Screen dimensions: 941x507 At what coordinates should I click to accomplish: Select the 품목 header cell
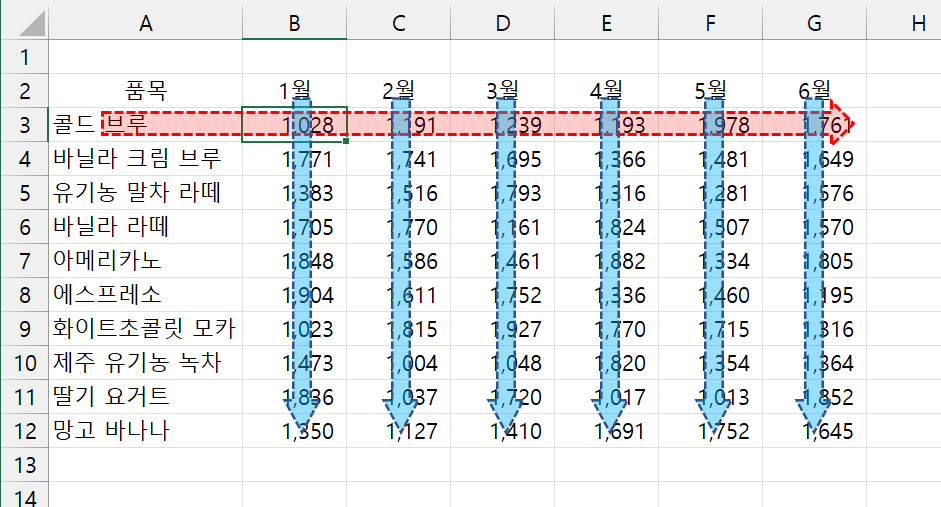click(x=146, y=90)
